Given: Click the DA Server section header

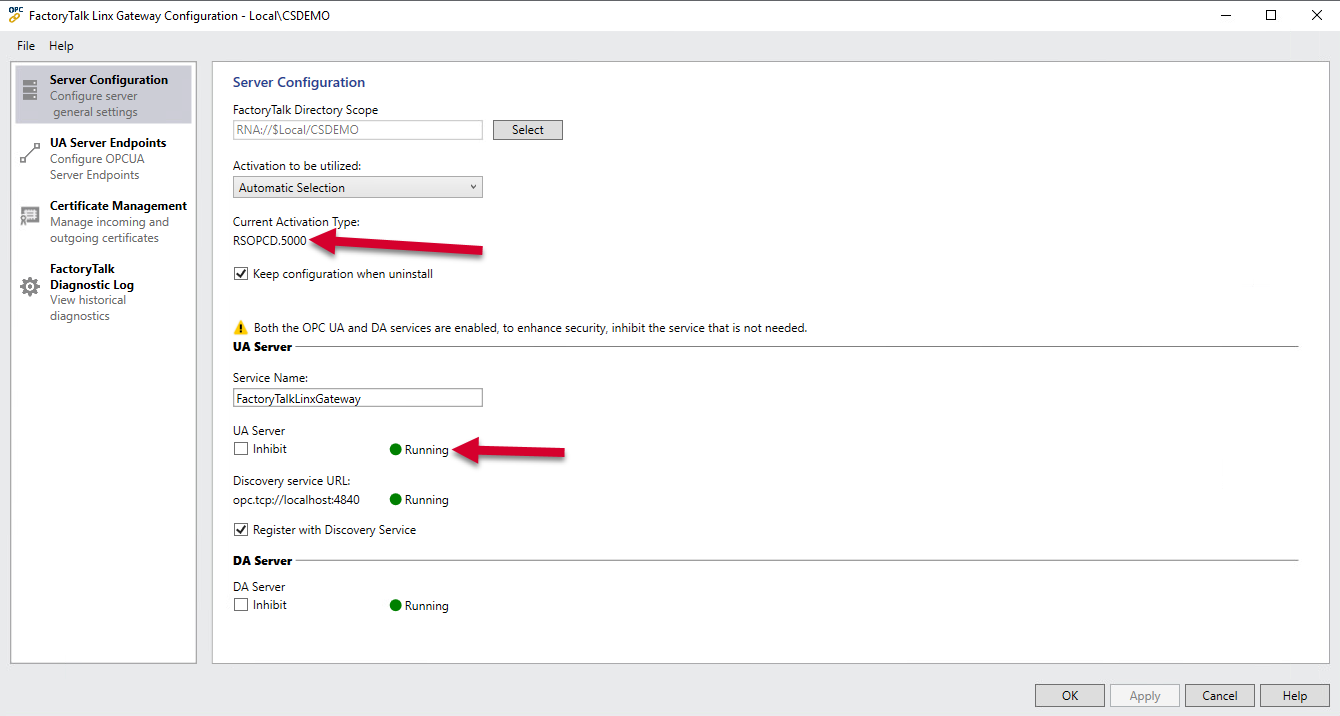Looking at the screenshot, I should (263, 561).
